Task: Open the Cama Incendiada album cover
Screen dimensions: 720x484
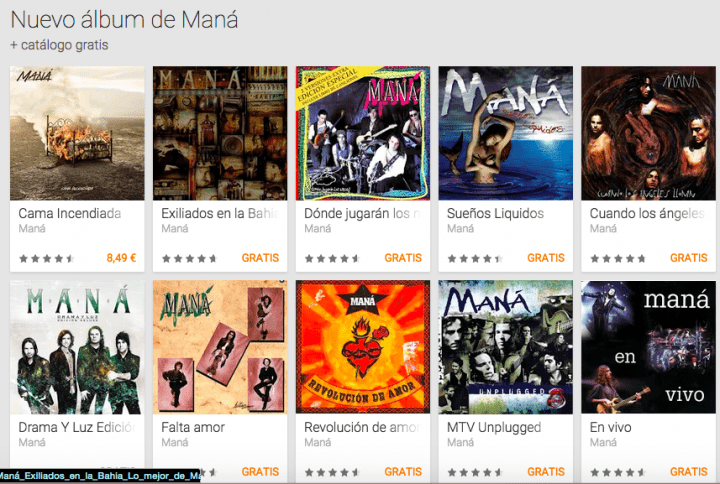Action: (x=77, y=133)
